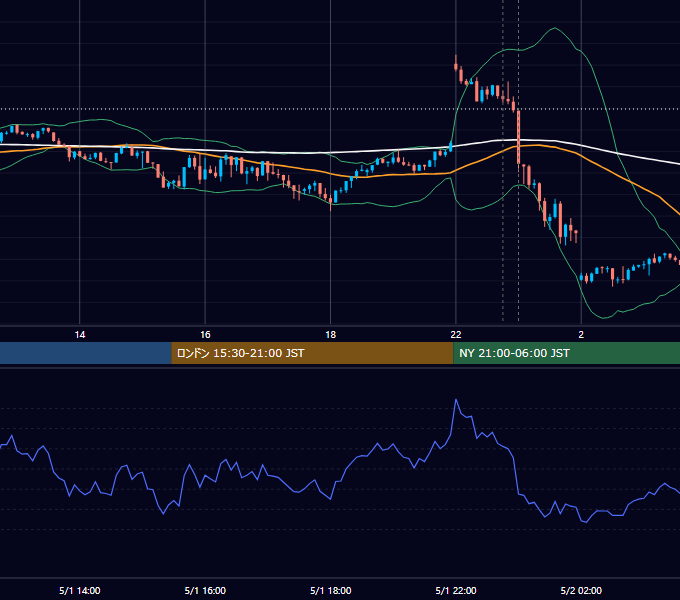Screen dimensions: 680x600
Task: Click the 16 hour label on price chart axis
Action: pos(205,335)
